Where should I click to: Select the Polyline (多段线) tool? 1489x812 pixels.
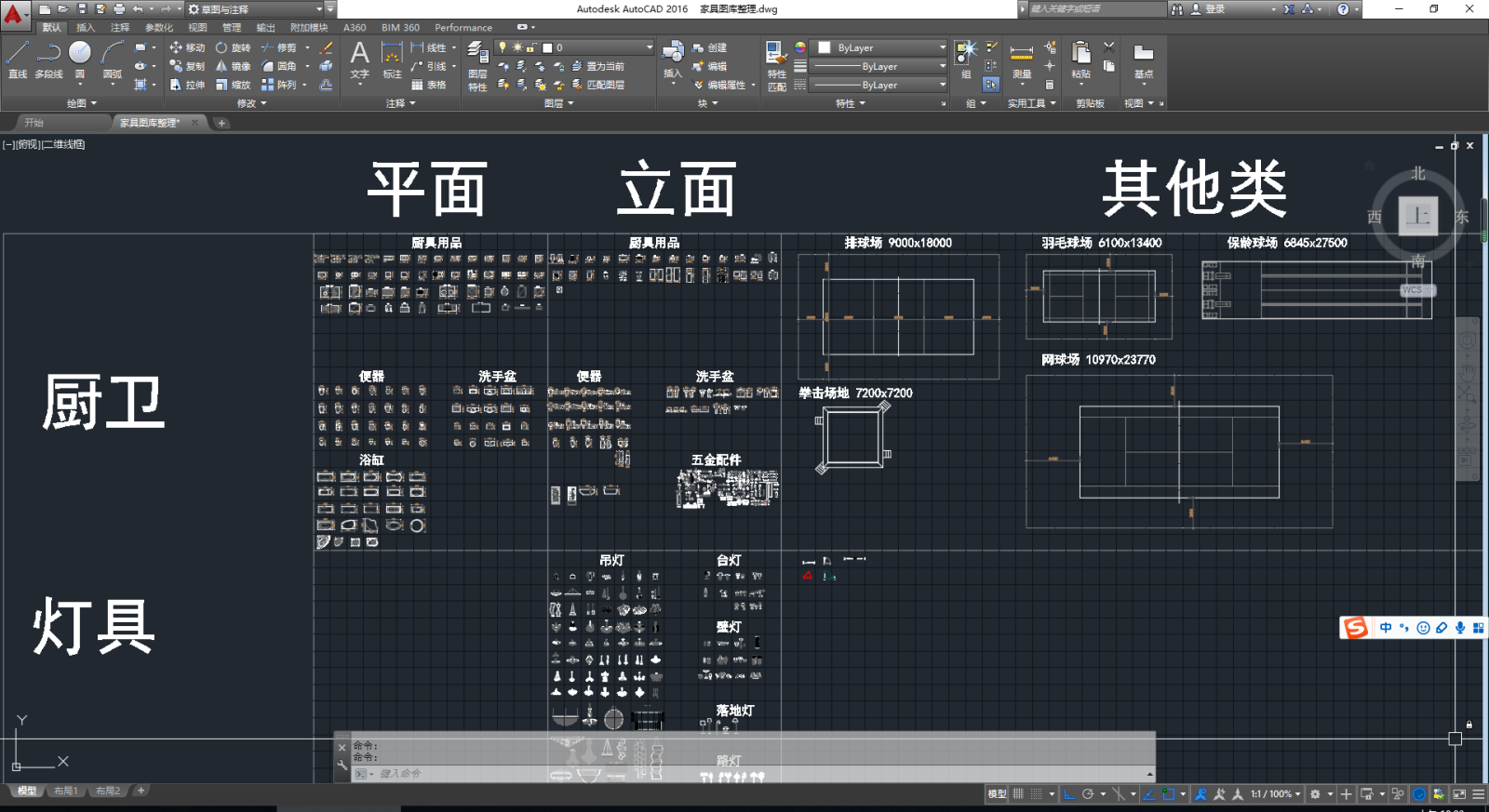[48, 60]
